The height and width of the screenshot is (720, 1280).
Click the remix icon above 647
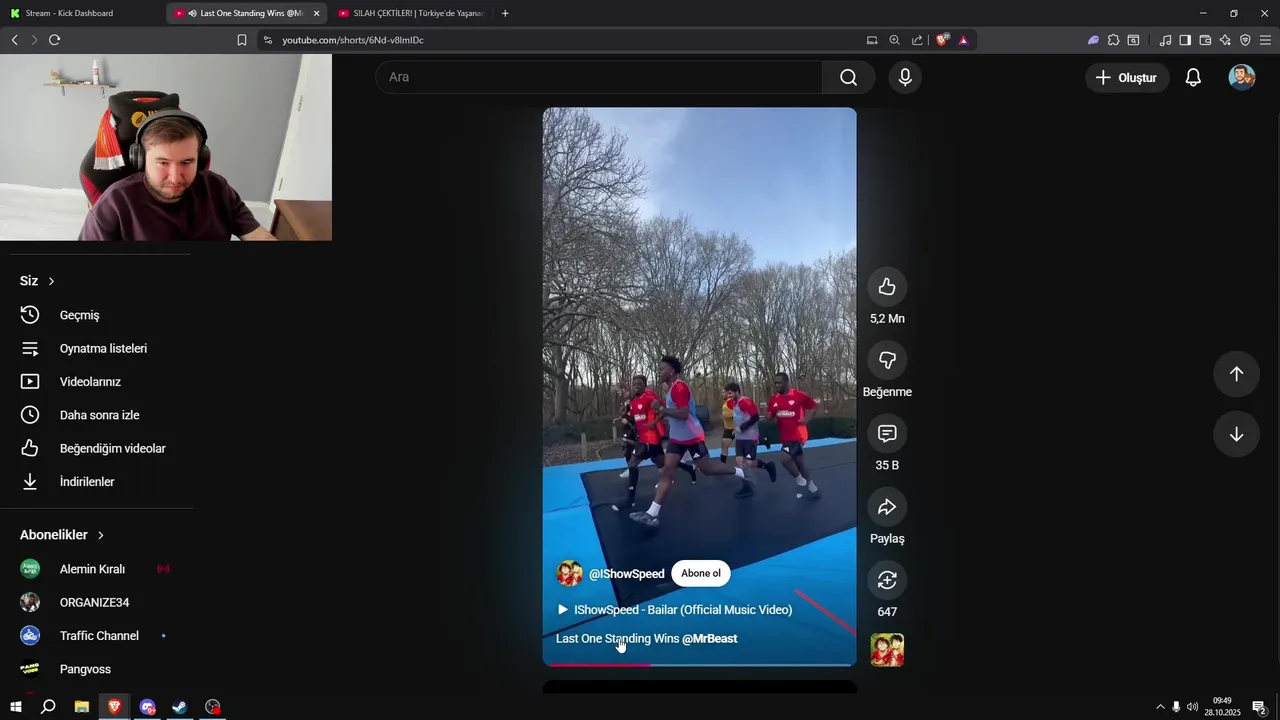(x=887, y=580)
